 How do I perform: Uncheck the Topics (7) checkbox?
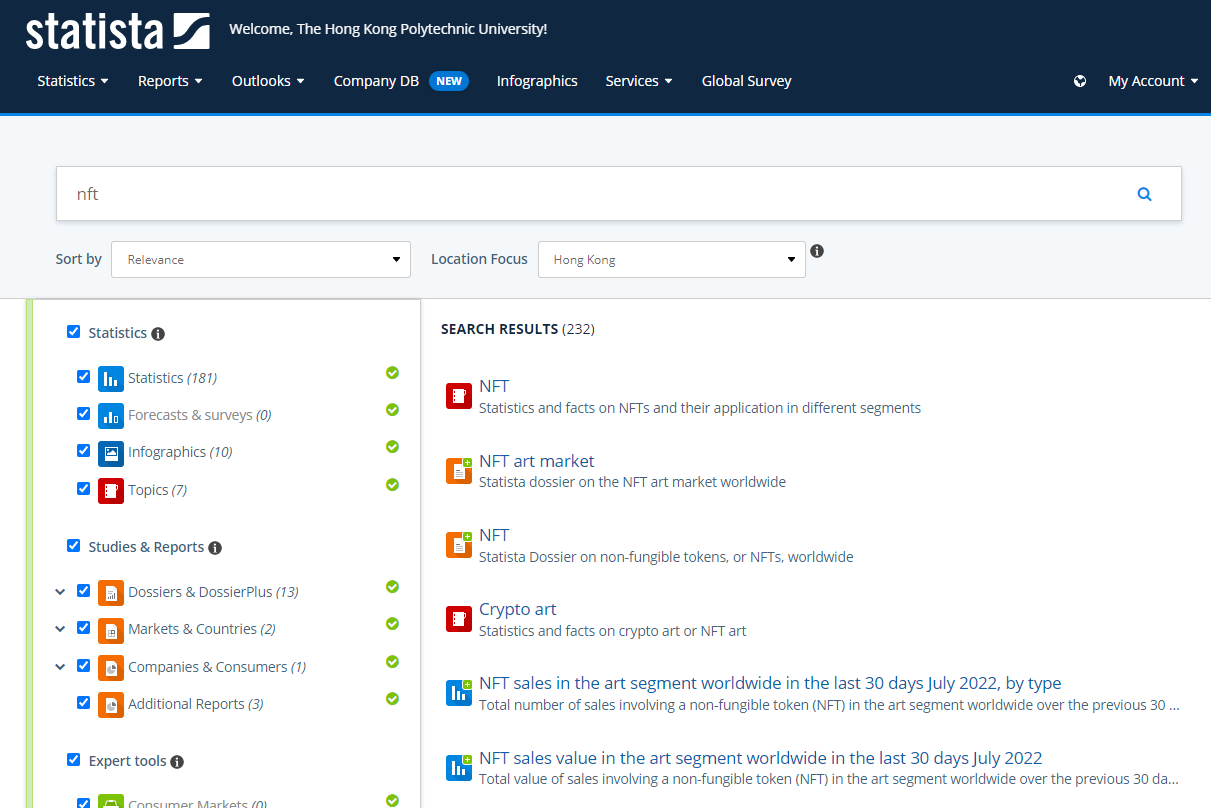click(83, 489)
